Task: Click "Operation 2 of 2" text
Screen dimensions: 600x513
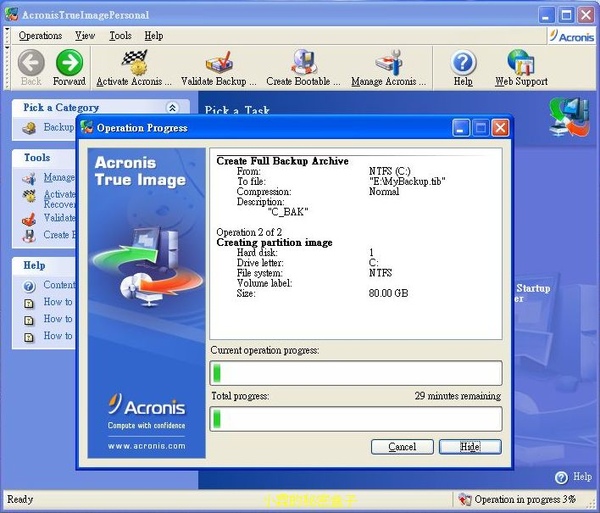Action: [x=249, y=232]
